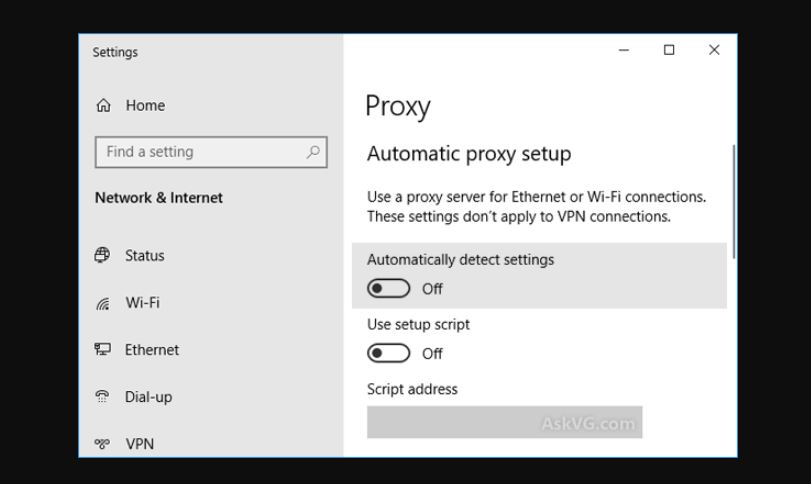Select Dial-up in sidebar
The image size is (811, 484).
coord(148,397)
